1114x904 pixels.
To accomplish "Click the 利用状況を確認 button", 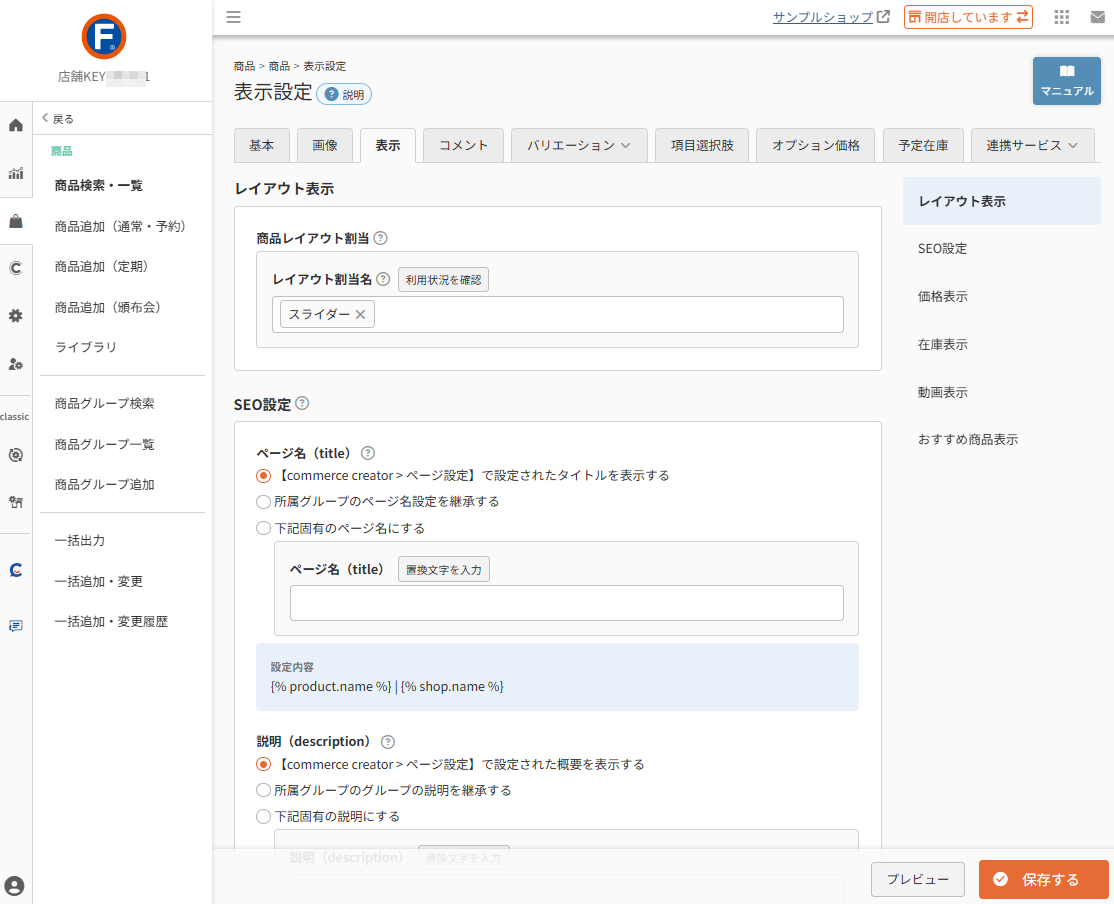I will pyautogui.click(x=443, y=280).
